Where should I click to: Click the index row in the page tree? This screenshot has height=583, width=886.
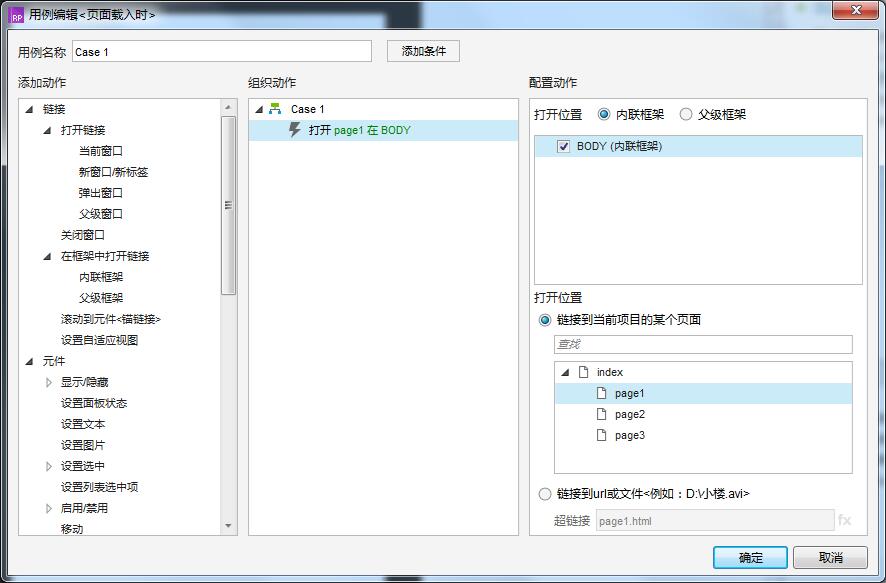click(703, 372)
